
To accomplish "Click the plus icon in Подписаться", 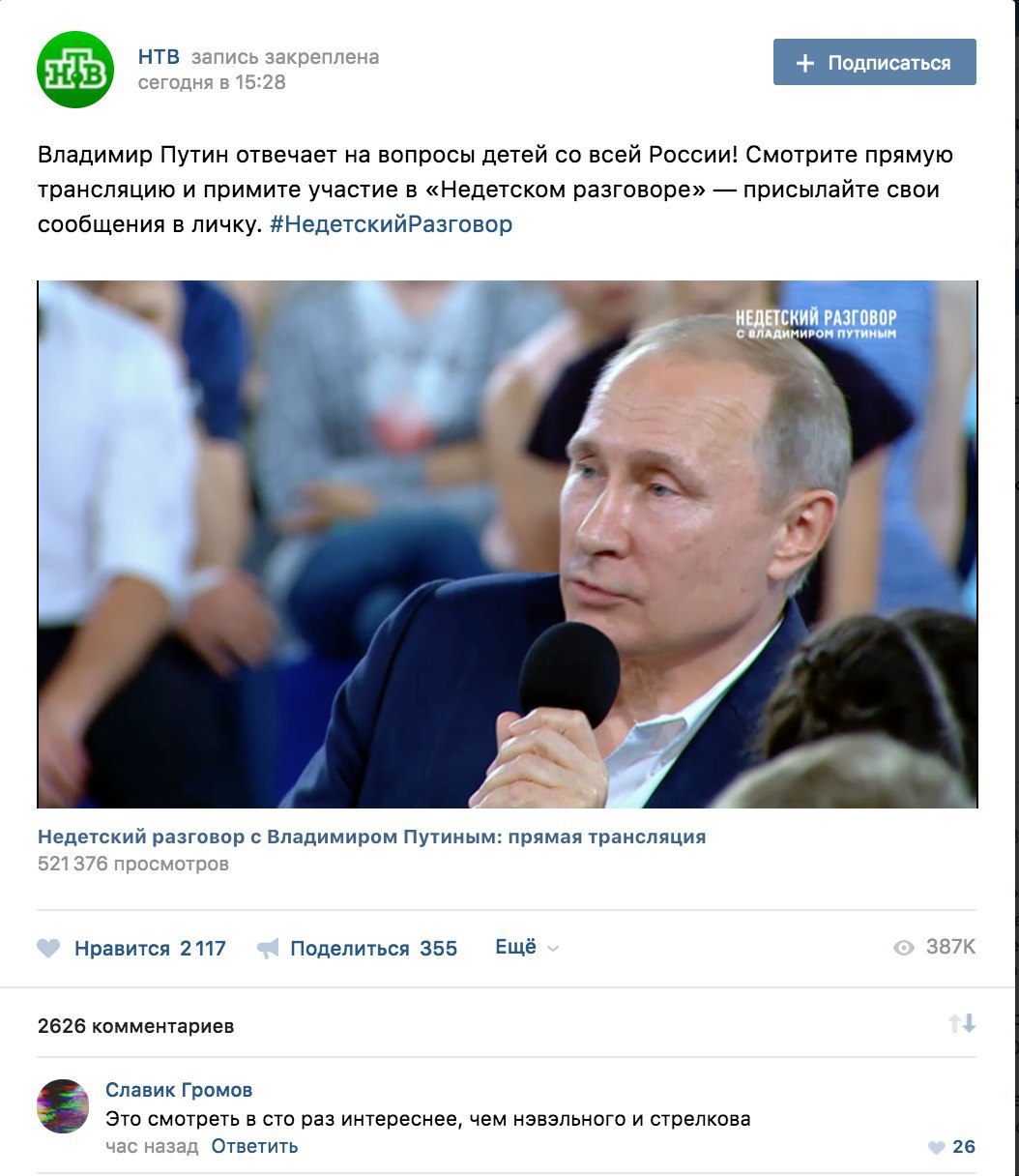I will 804,63.
